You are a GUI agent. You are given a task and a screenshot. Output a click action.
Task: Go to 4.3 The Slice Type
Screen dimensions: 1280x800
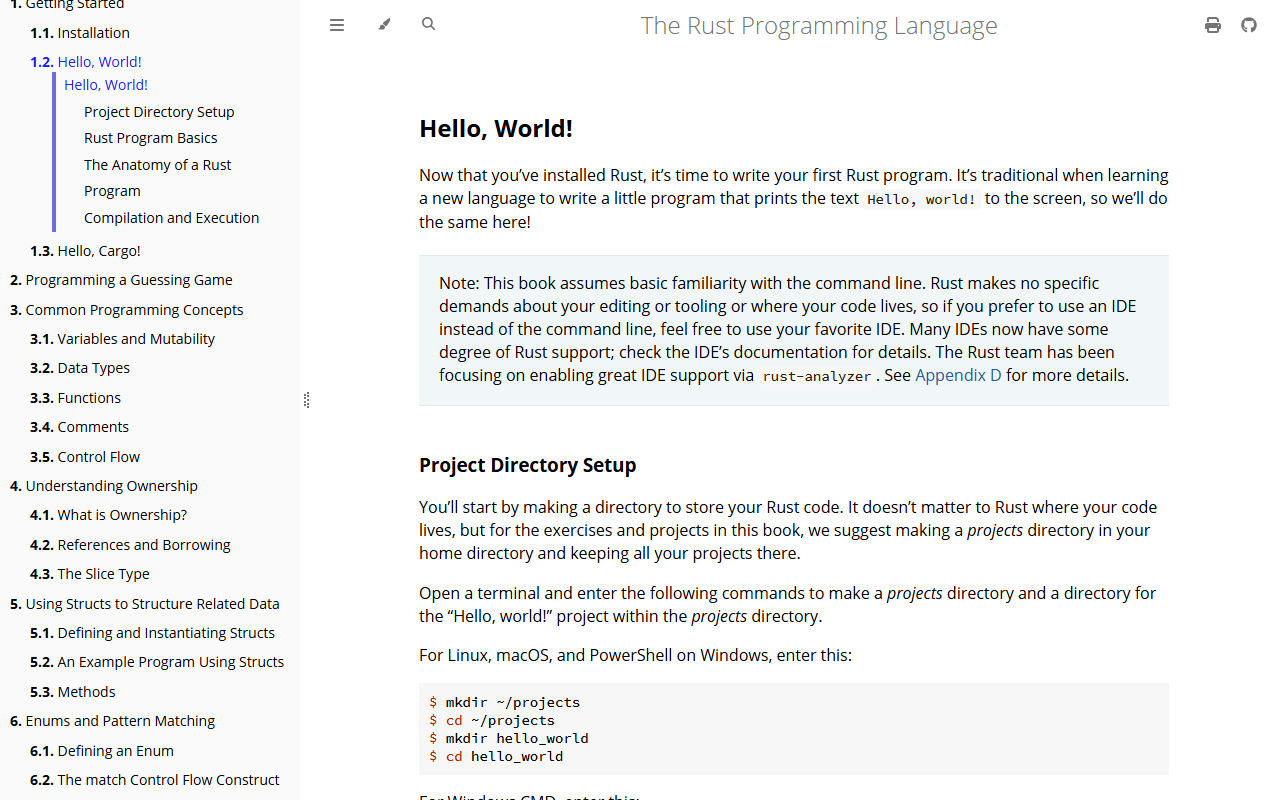pyautogui.click(x=90, y=574)
